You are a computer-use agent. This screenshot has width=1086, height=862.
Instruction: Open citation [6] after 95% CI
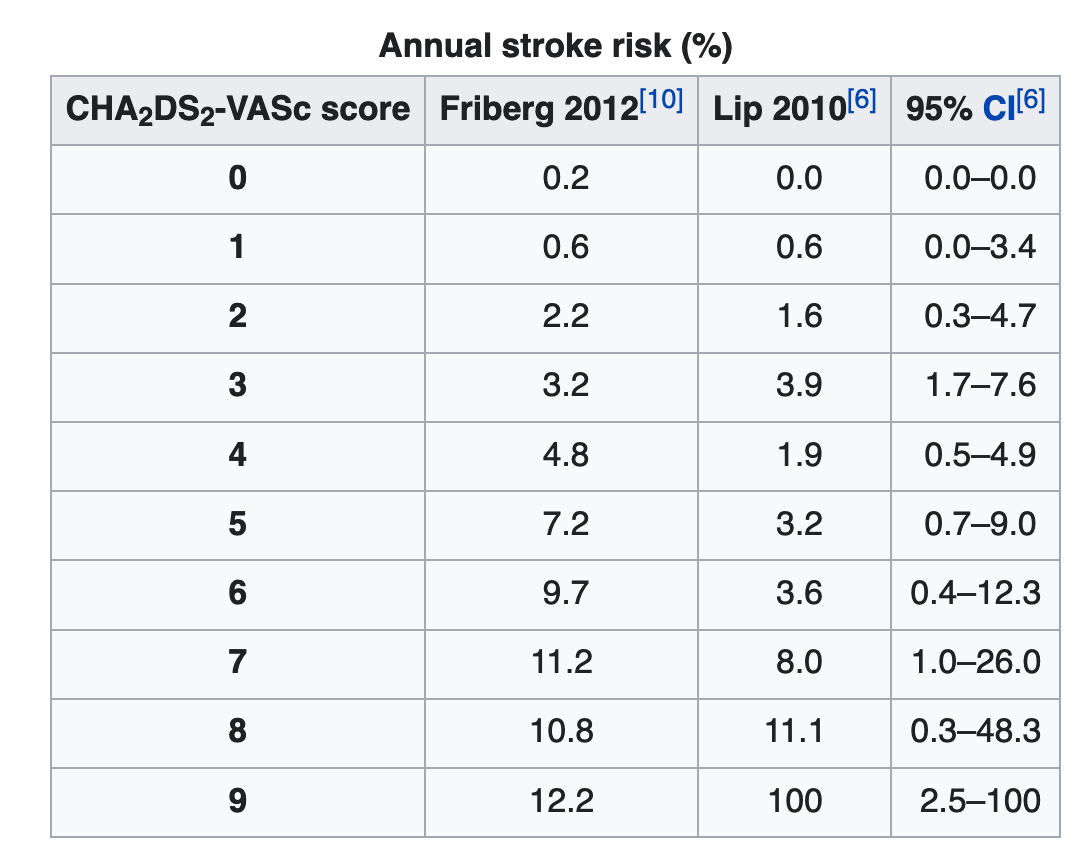[1031, 100]
